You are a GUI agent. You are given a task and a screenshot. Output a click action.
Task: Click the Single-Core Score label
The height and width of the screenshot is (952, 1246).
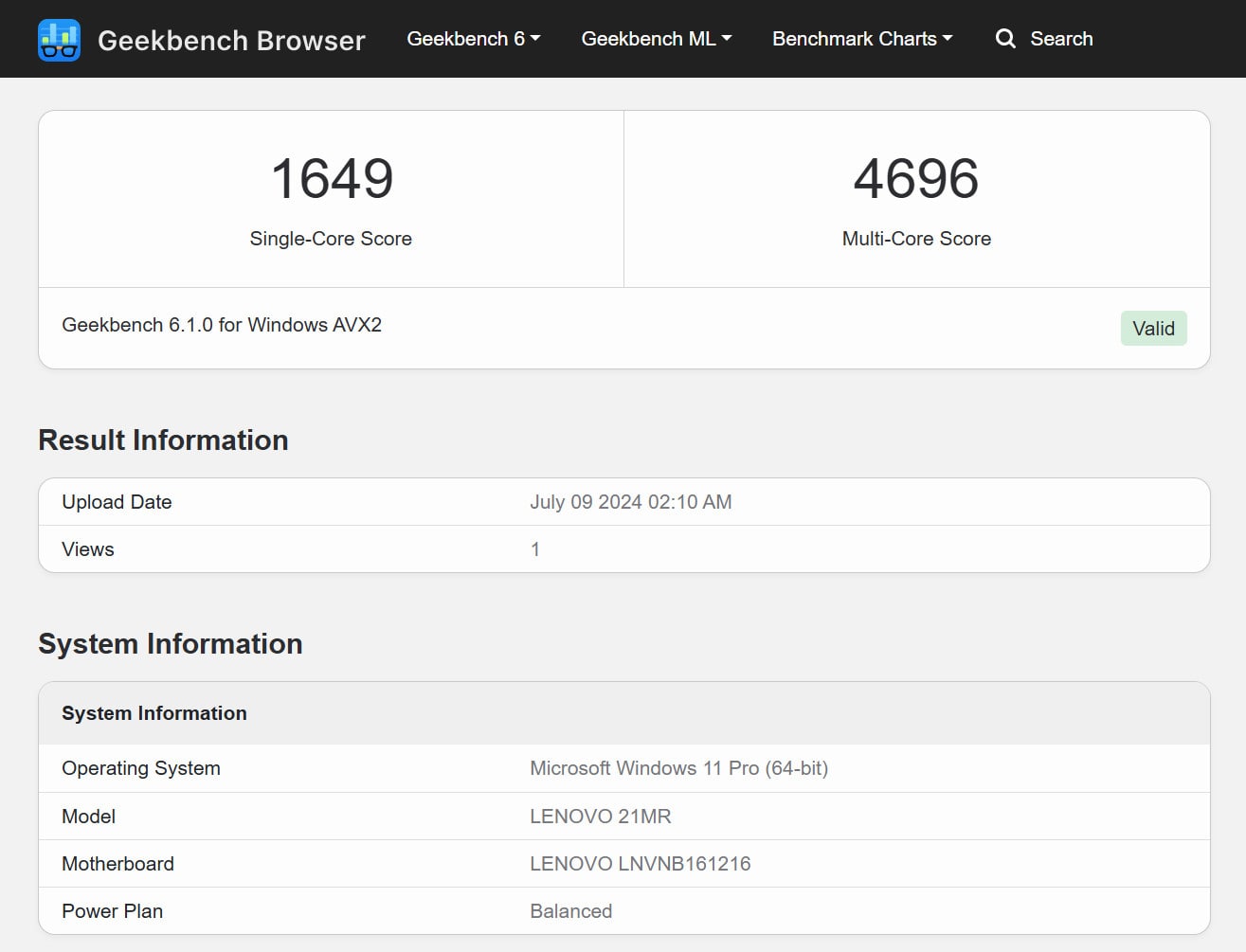click(331, 239)
